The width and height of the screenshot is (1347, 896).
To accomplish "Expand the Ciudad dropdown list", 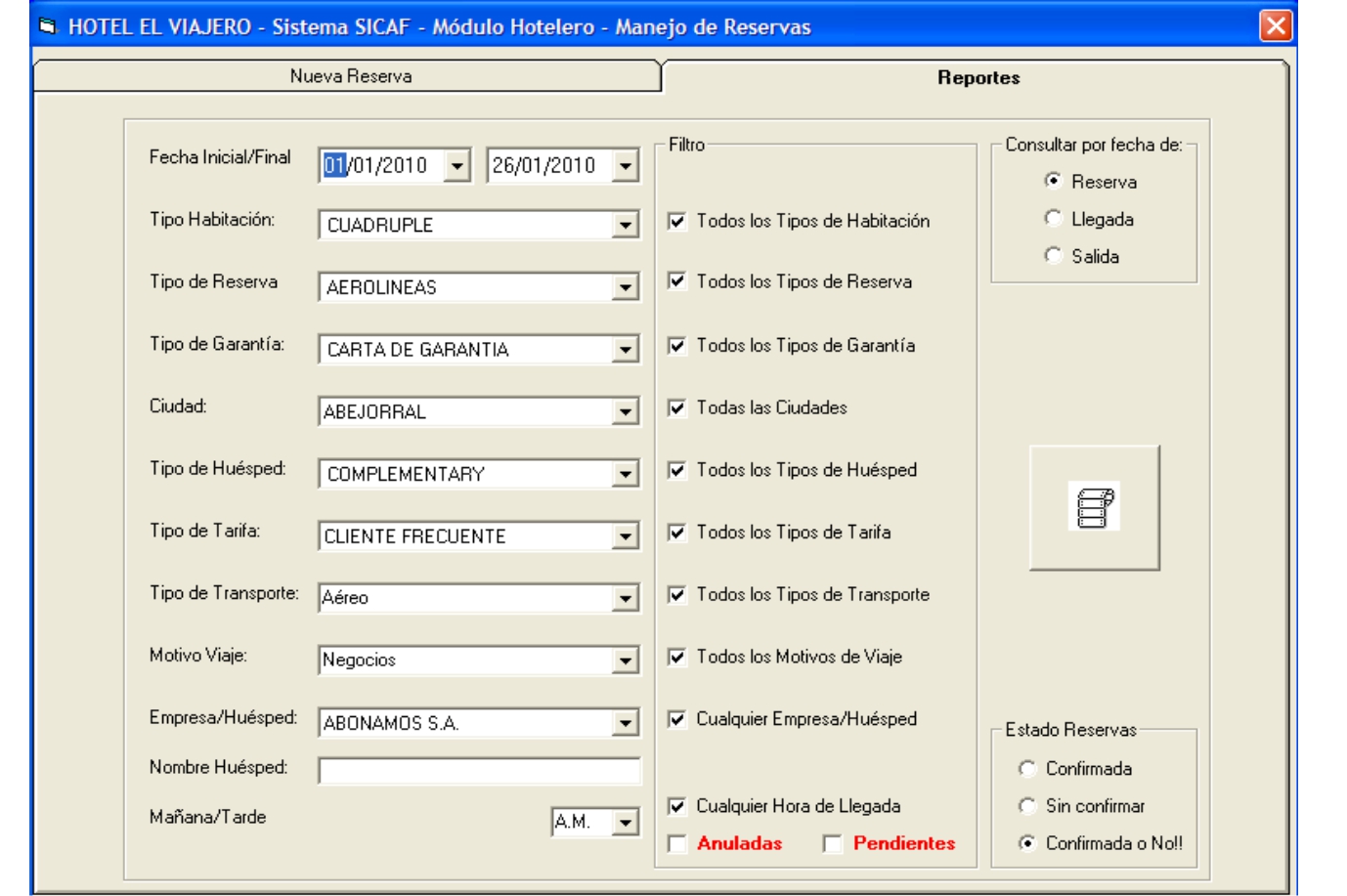I will (x=626, y=412).
